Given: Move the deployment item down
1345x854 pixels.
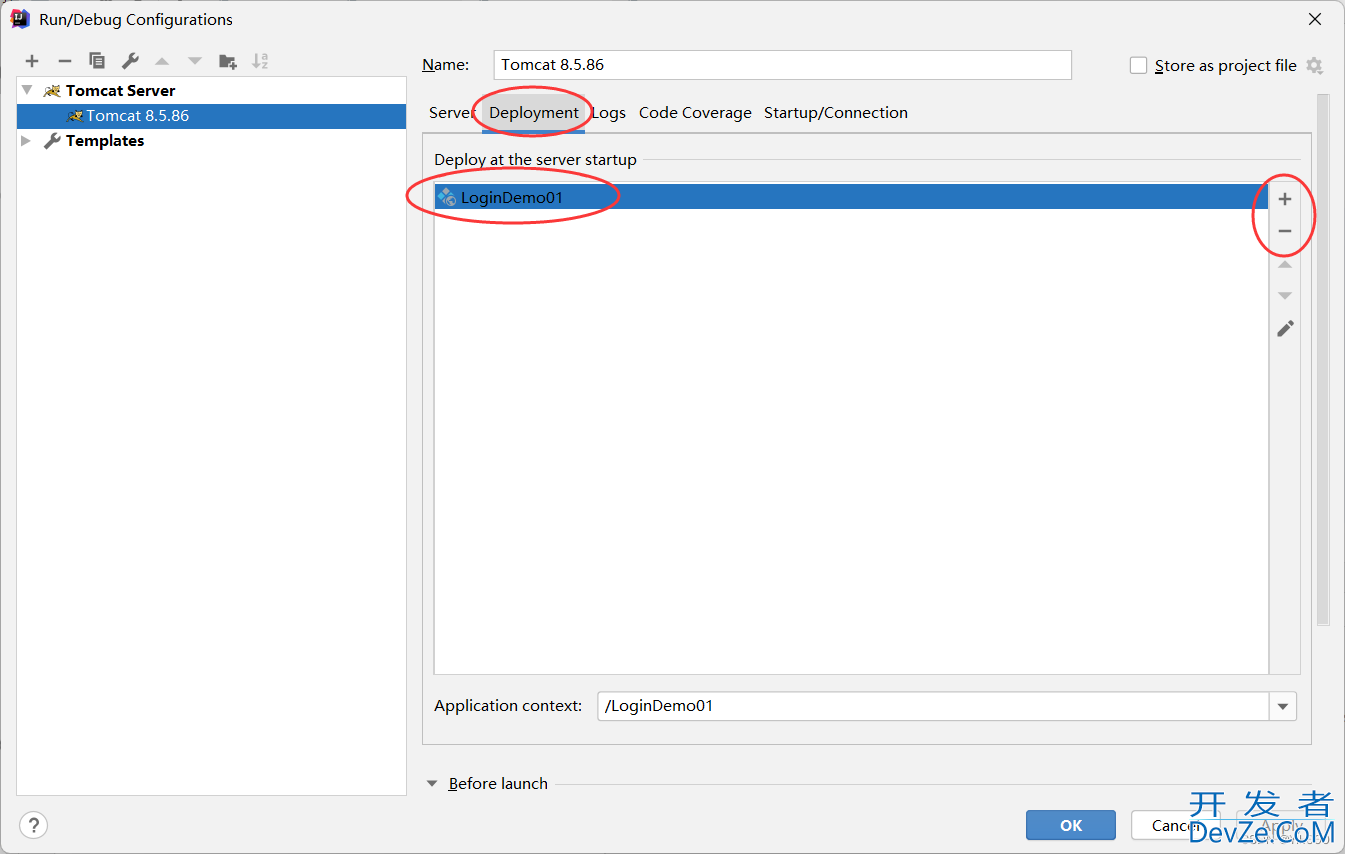Looking at the screenshot, I should (x=1285, y=296).
